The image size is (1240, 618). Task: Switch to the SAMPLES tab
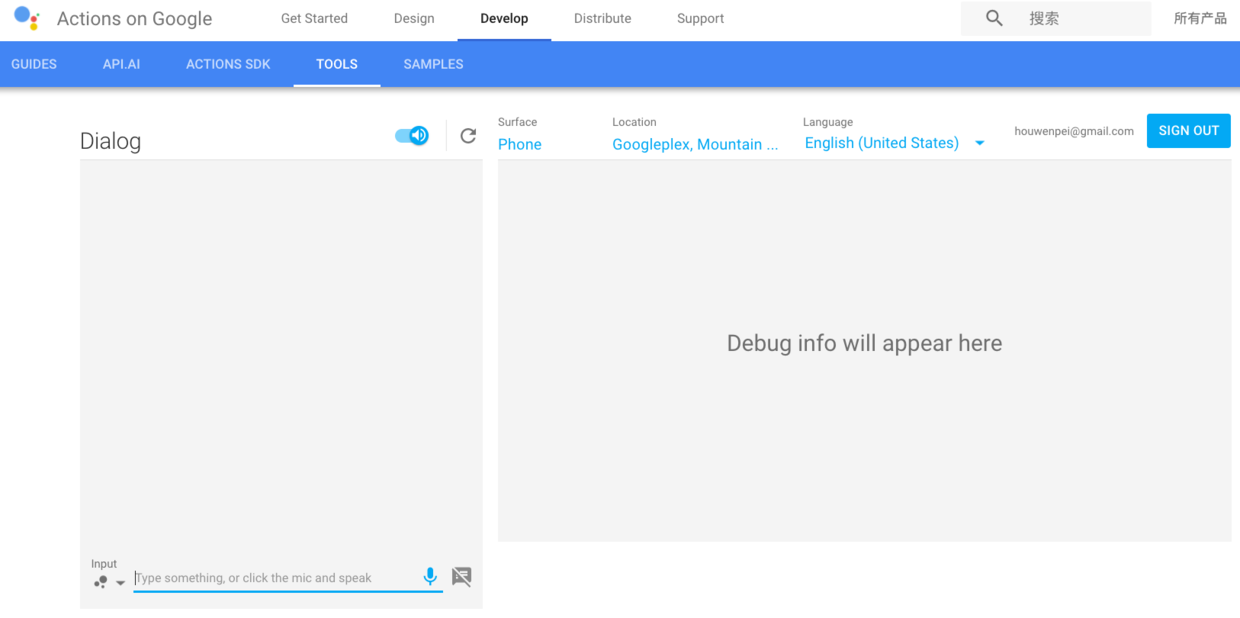(433, 64)
